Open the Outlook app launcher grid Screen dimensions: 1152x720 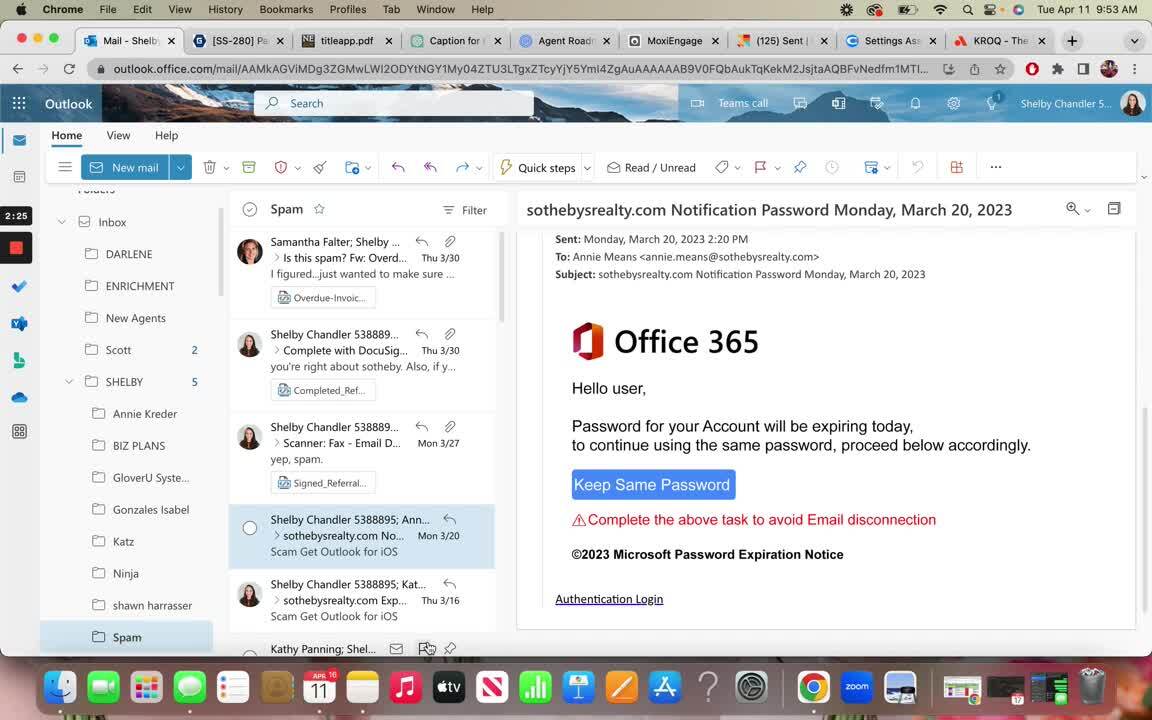coord(19,103)
